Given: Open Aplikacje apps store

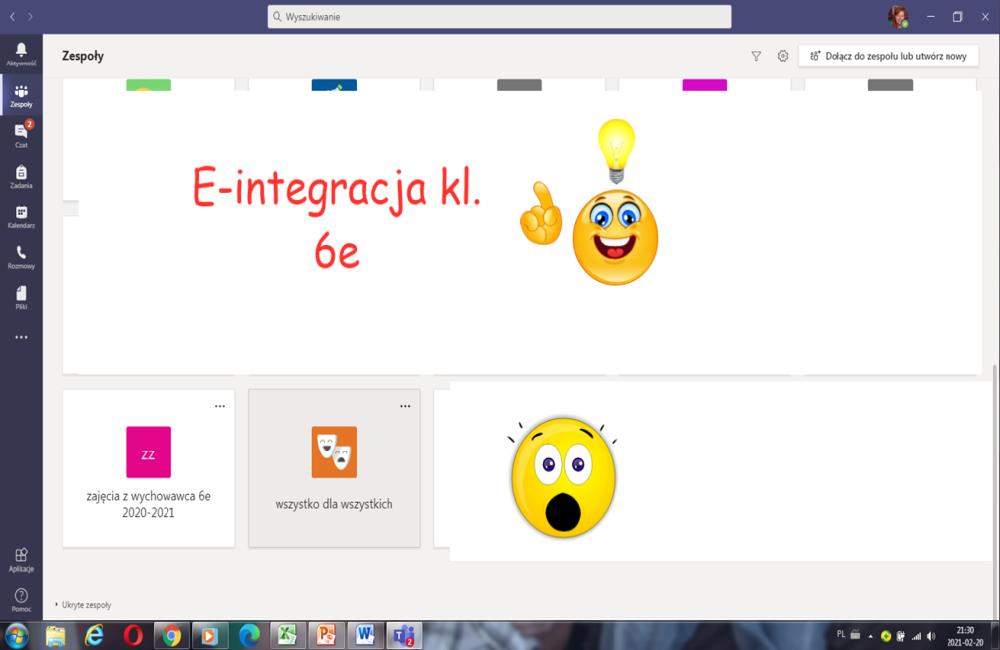Looking at the screenshot, I should [21, 559].
